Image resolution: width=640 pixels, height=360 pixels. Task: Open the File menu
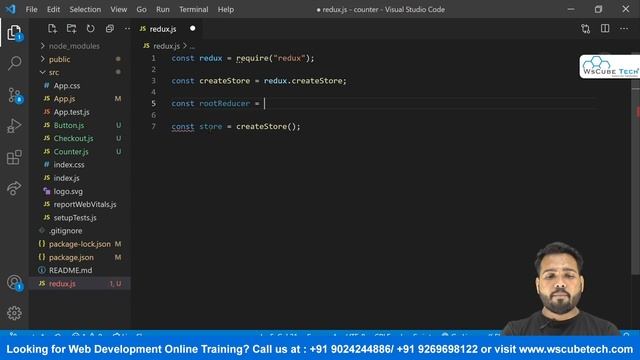click(31, 9)
